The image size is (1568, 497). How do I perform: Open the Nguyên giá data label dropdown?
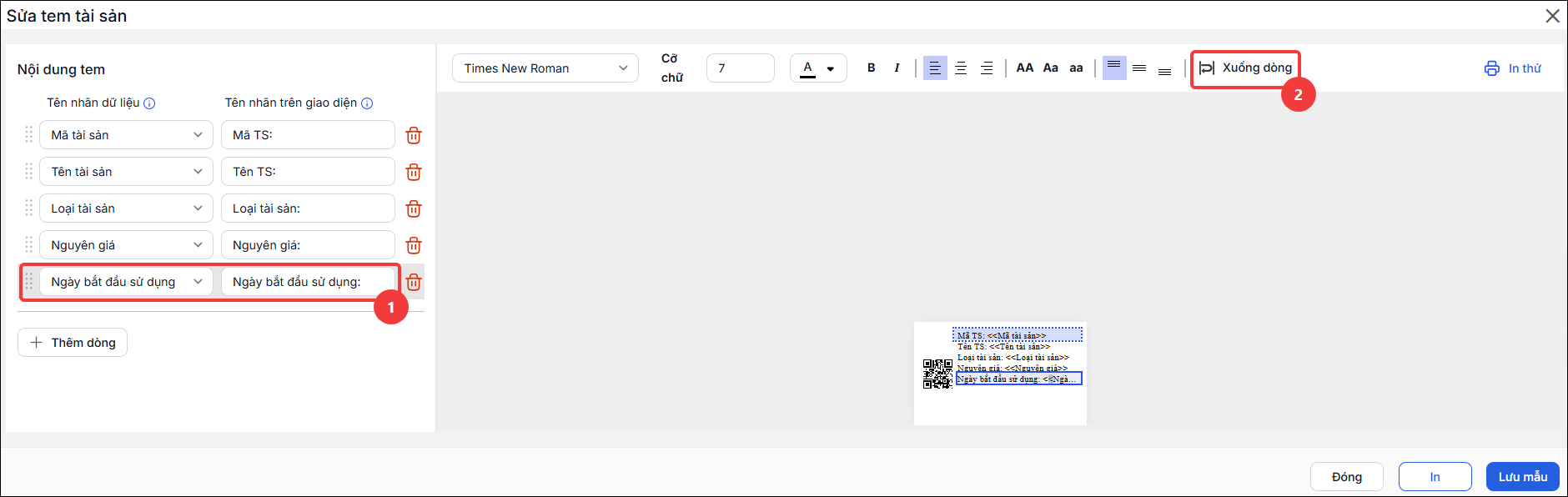point(126,245)
